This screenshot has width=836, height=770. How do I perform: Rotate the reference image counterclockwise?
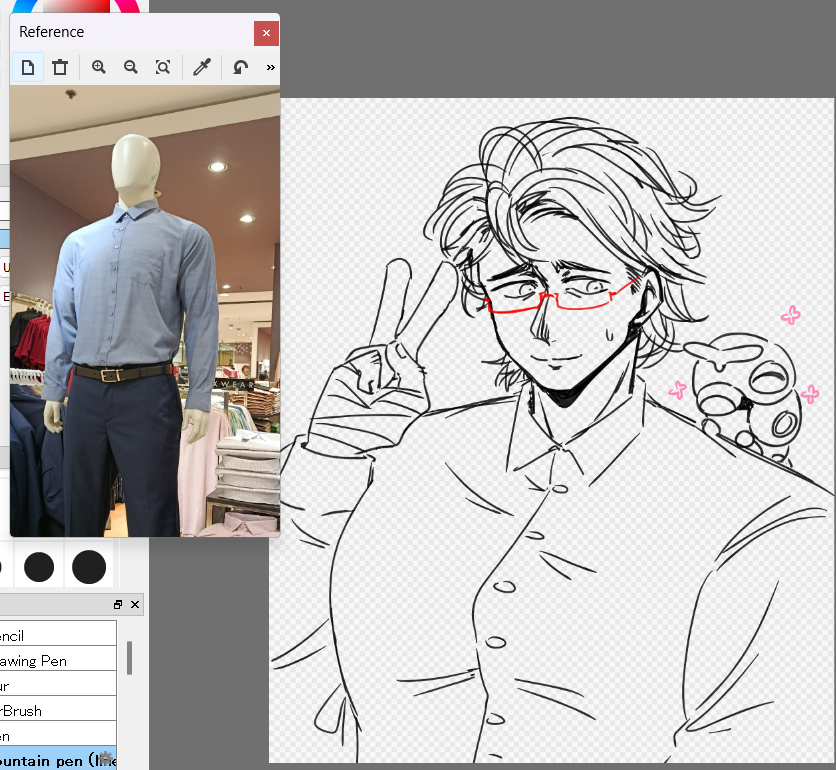click(240, 67)
